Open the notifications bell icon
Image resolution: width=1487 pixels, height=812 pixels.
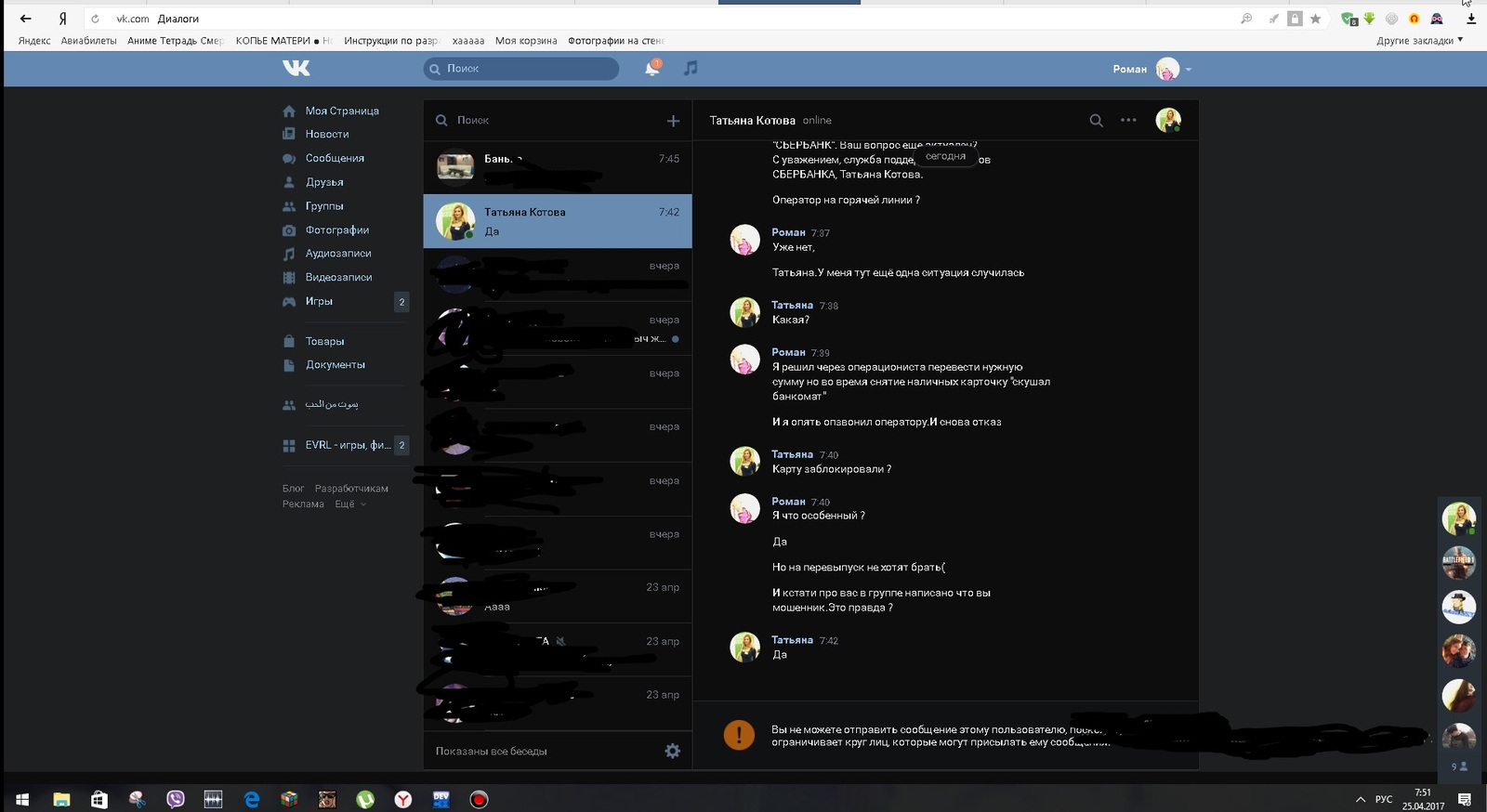(x=652, y=68)
